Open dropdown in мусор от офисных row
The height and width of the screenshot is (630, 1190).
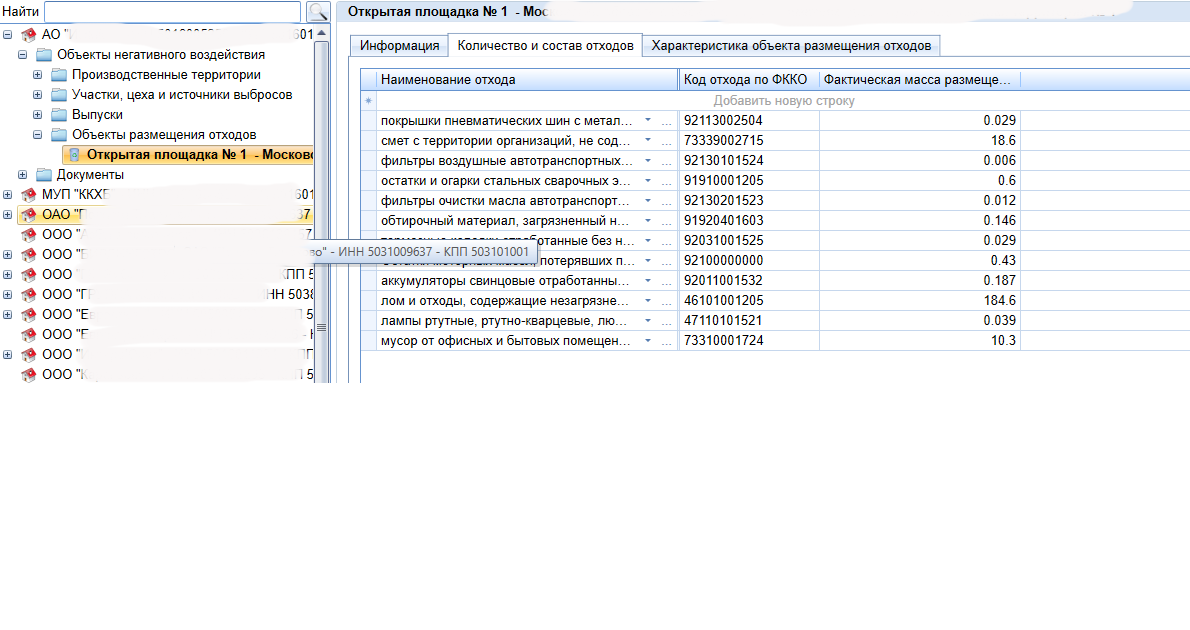(x=647, y=340)
